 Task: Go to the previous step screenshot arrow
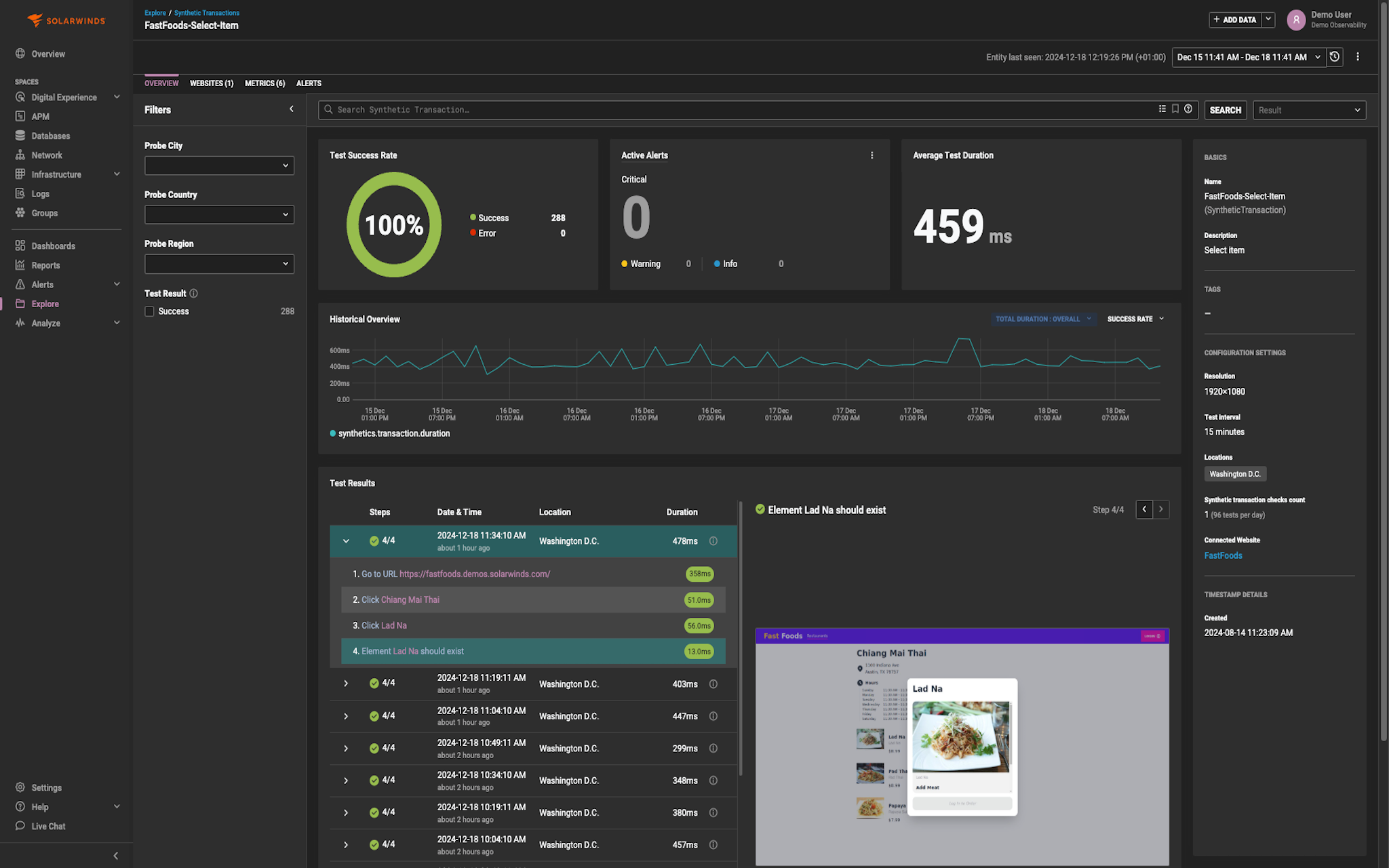click(x=1144, y=509)
